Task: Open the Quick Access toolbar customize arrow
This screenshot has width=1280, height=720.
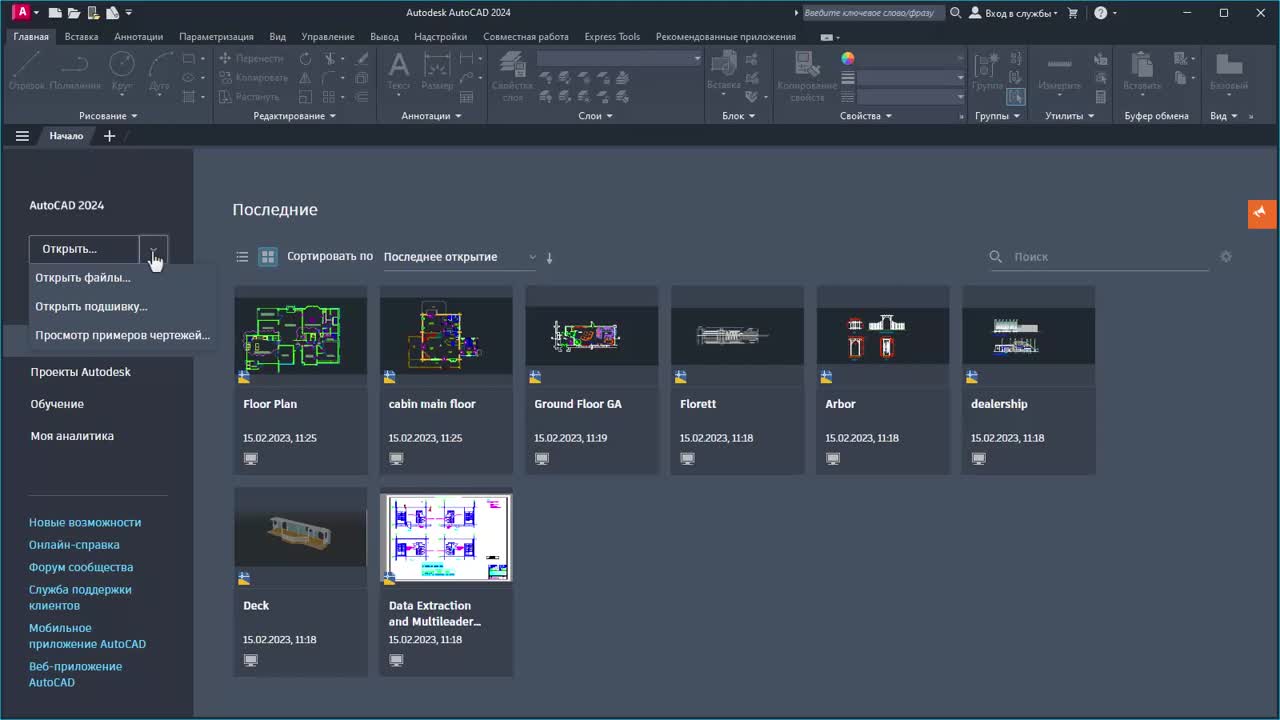Action: [x=129, y=13]
